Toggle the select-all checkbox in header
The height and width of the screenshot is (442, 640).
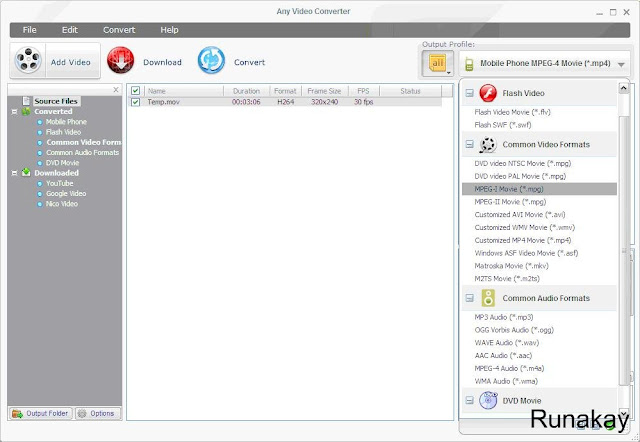136,91
